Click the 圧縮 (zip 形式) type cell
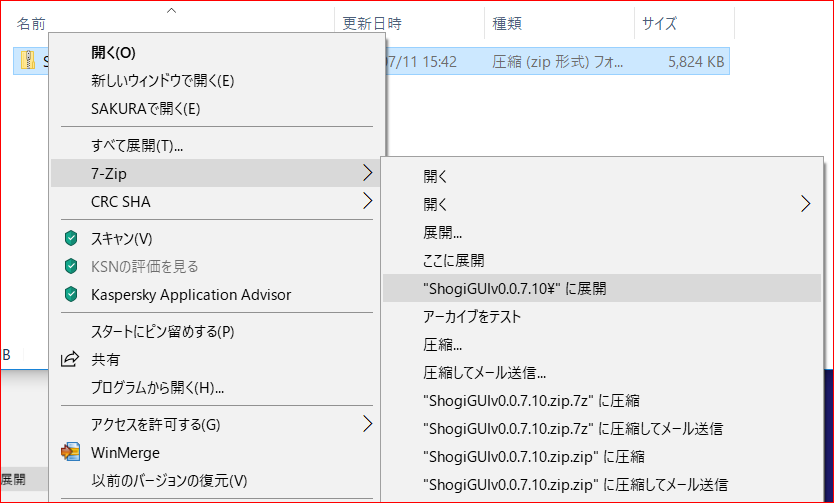Viewport: 834px width, 503px height. click(x=557, y=62)
